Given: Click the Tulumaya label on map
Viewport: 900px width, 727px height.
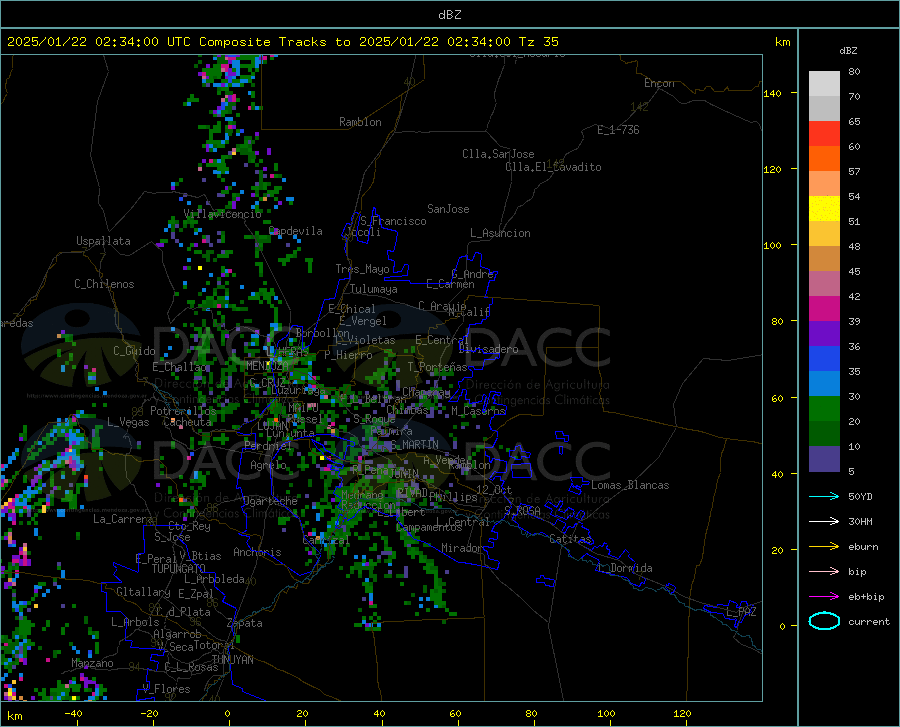Looking at the screenshot, I should pos(374,289).
